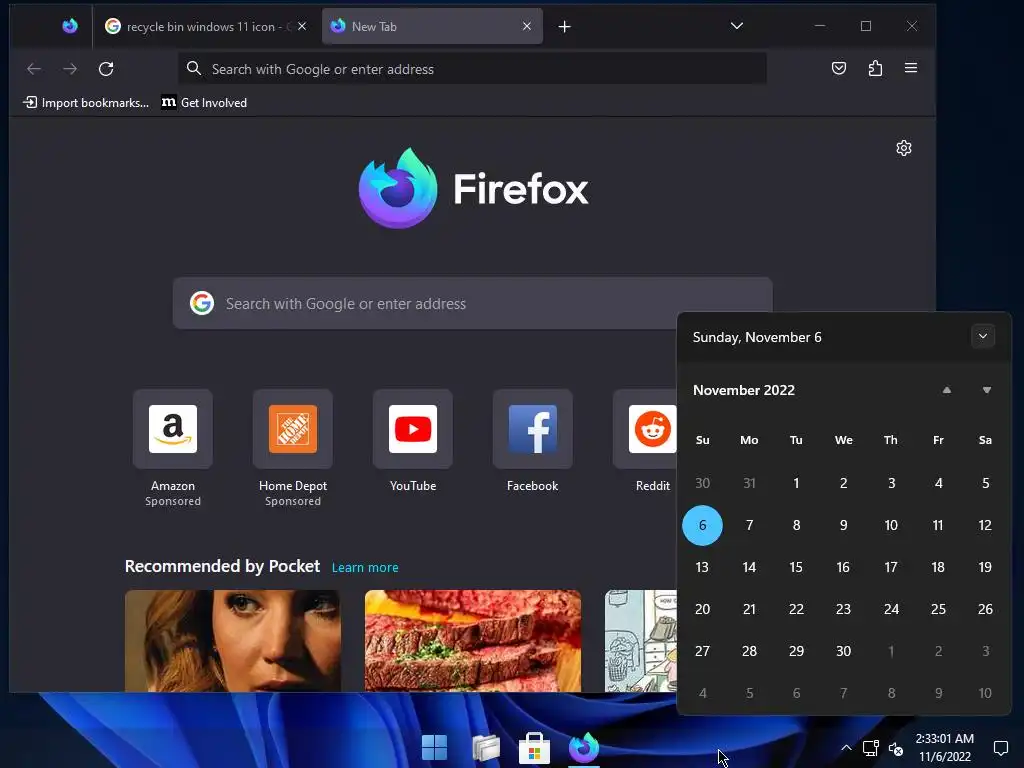Click the center Search with Google field
Screen dimensions: 1024x768
[x=473, y=303]
